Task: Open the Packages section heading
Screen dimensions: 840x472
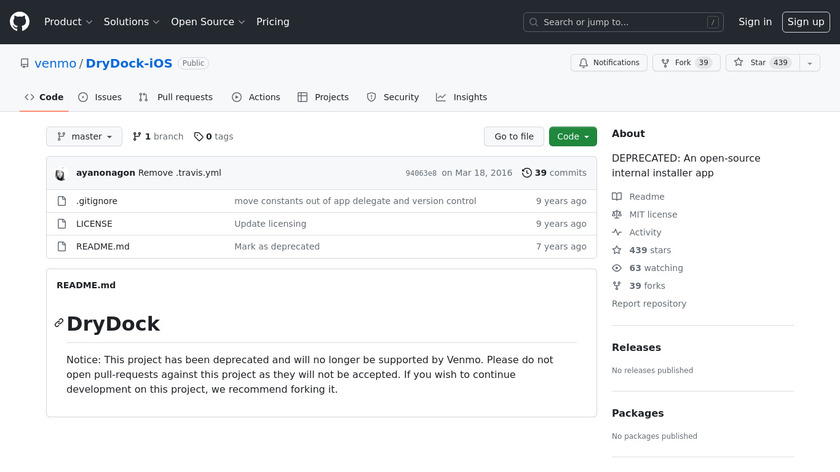Action: point(638,413)
